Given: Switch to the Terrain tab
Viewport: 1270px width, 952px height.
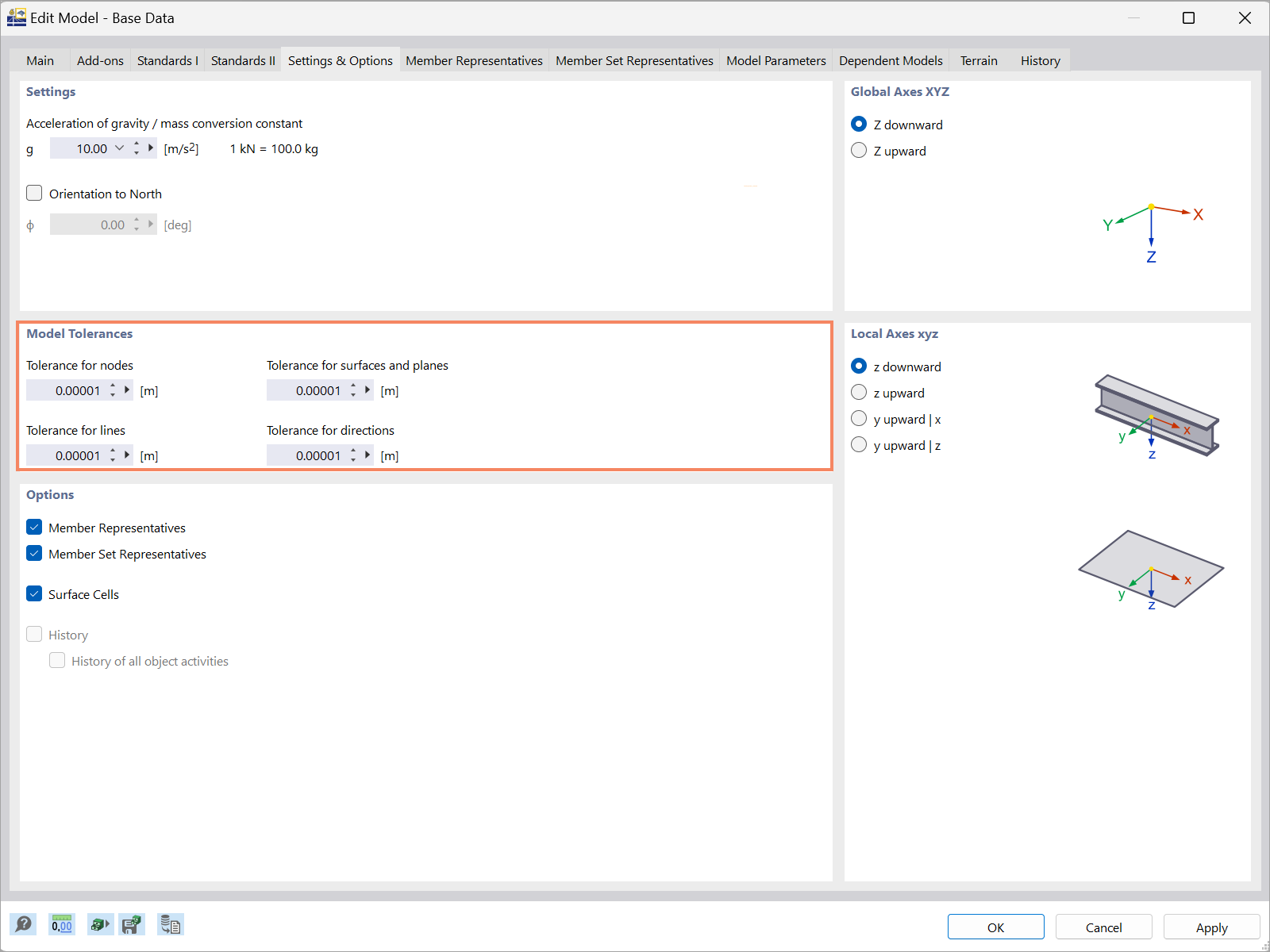Looking at the screenshot, I should pyautogui.click(x=979, y=60).
